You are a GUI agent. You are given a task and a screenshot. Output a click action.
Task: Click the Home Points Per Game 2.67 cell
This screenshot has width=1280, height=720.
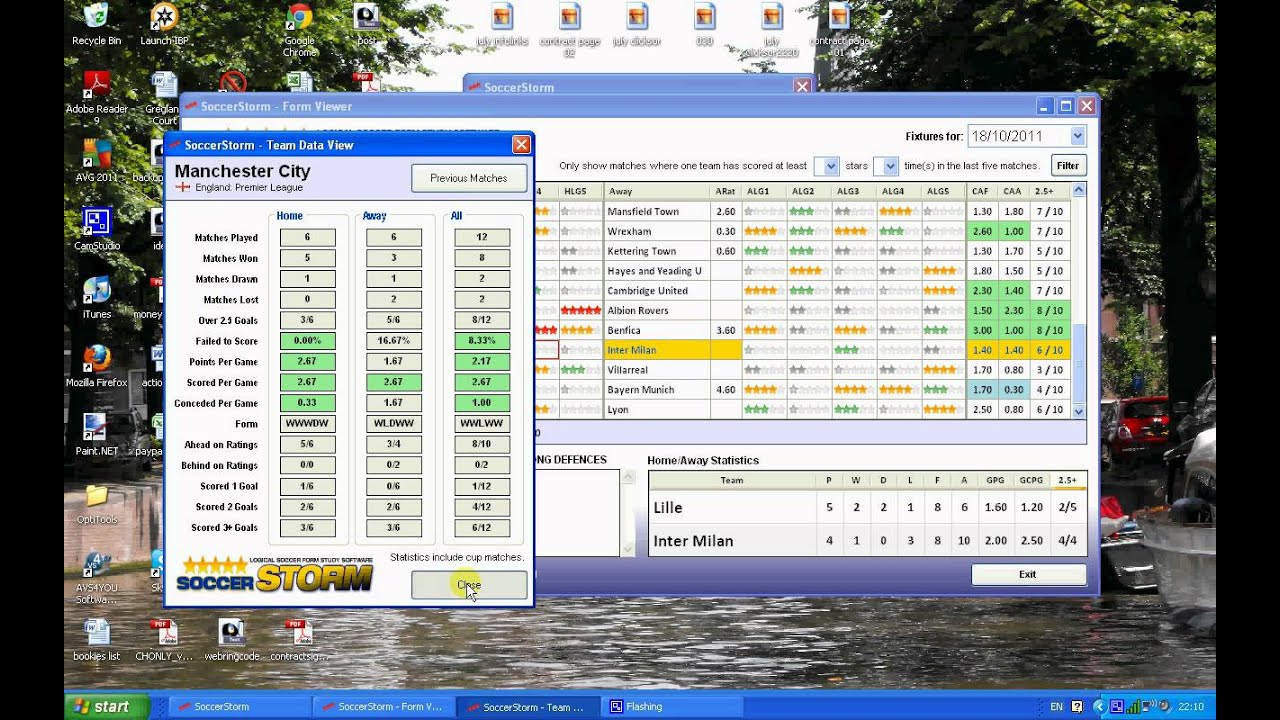click(x=307, y=362)
